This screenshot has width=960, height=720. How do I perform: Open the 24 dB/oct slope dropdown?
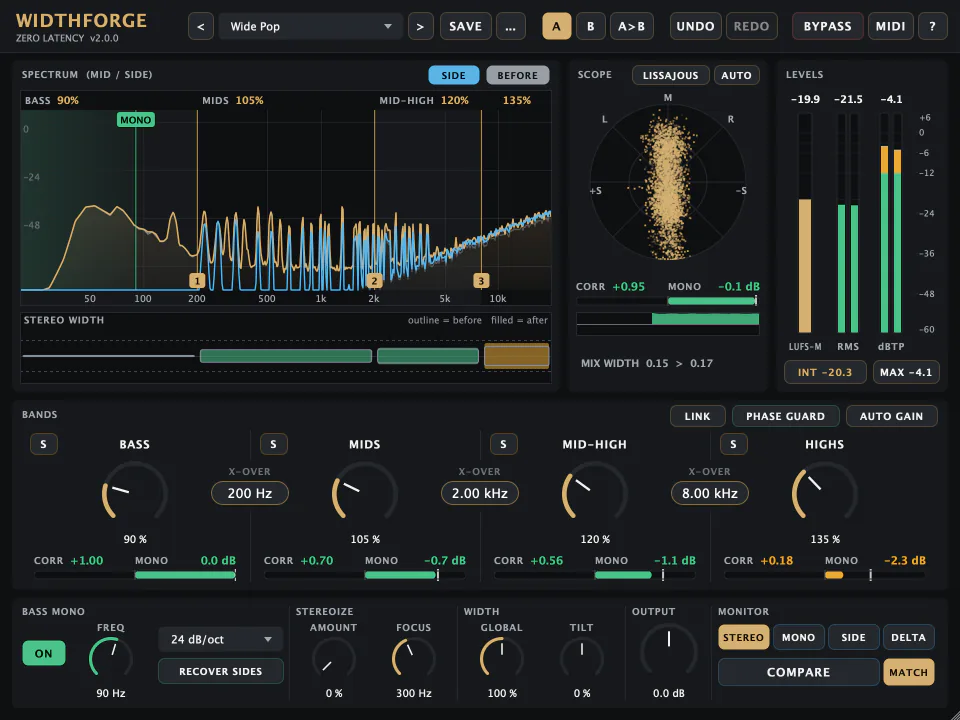[220, 639]
